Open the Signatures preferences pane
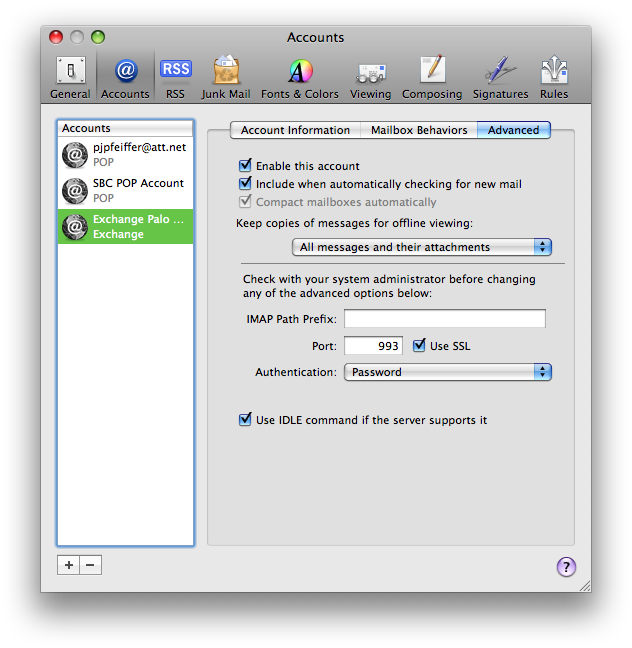Screen dimensions: 632x648 [x=500, y=78]
